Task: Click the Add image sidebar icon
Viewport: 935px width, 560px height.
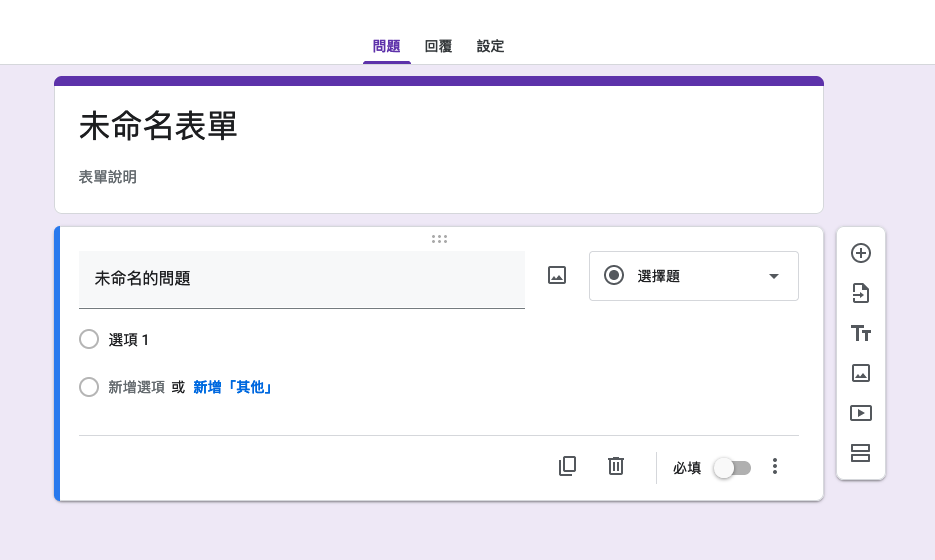Action: [860, 373]
